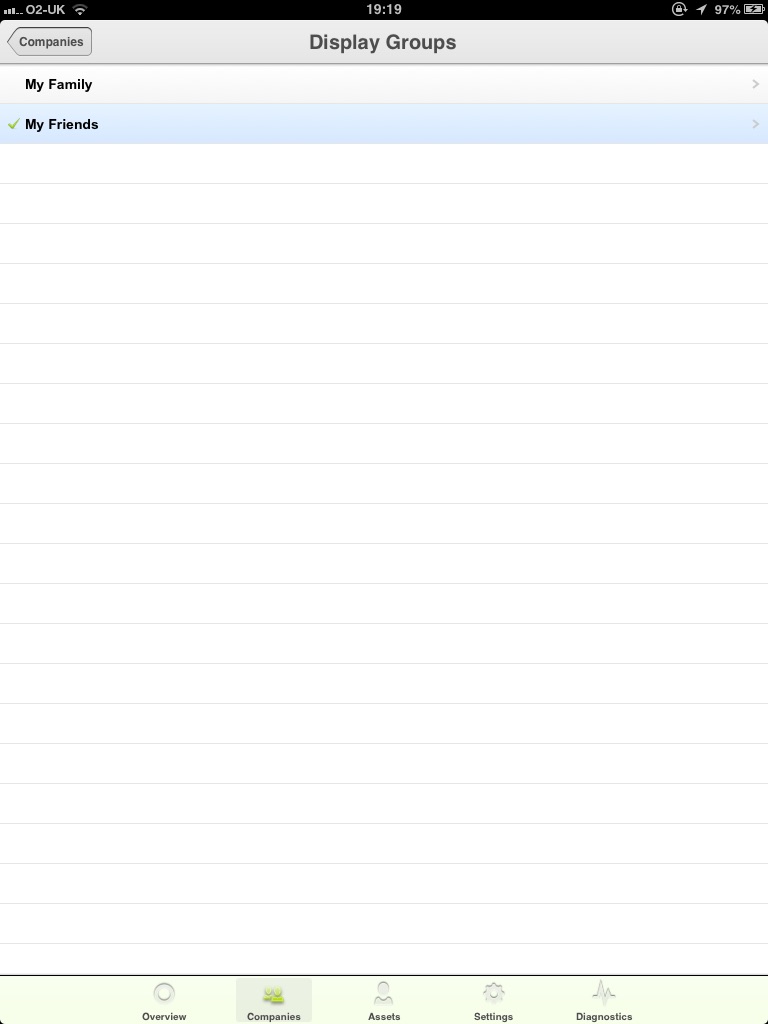The image size is (768, 1024).
Task: Open the Overview tab
Action: pos(164,1001)
